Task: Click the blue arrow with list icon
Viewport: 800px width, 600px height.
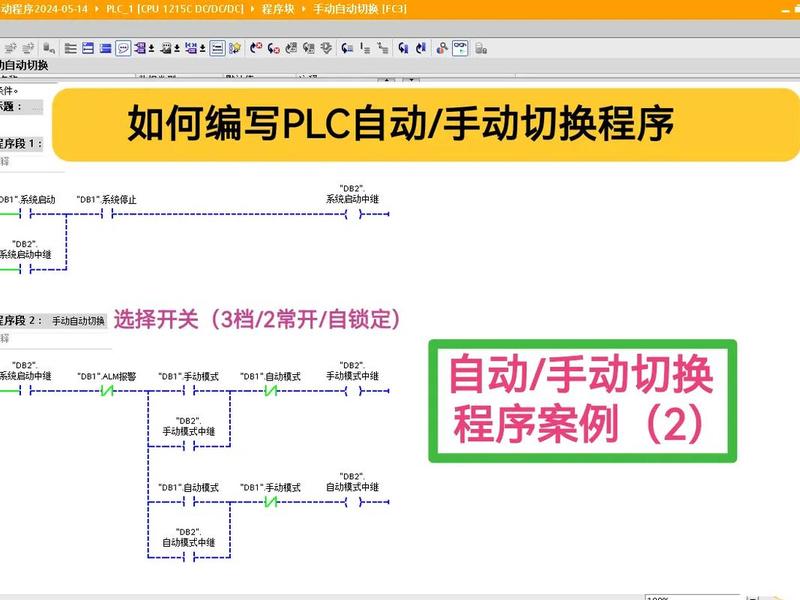Action: [x=347, y=48]
